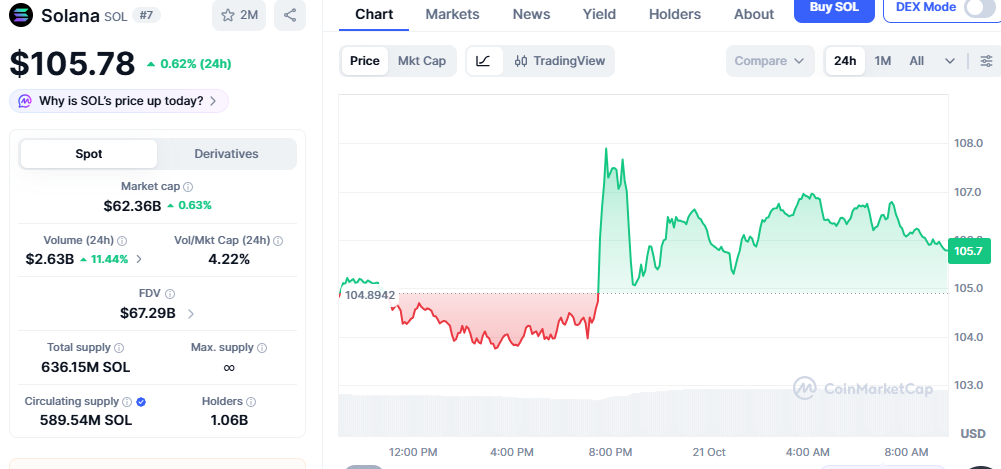Image resolution: width=1001 pixels, height=469 pixels.
Task: Expand more time range options chevron
Action: [950, 61]
